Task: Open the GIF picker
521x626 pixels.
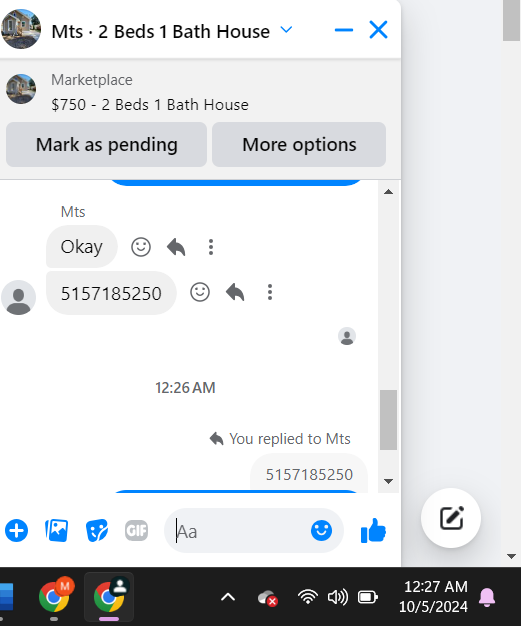Action: 137,531
